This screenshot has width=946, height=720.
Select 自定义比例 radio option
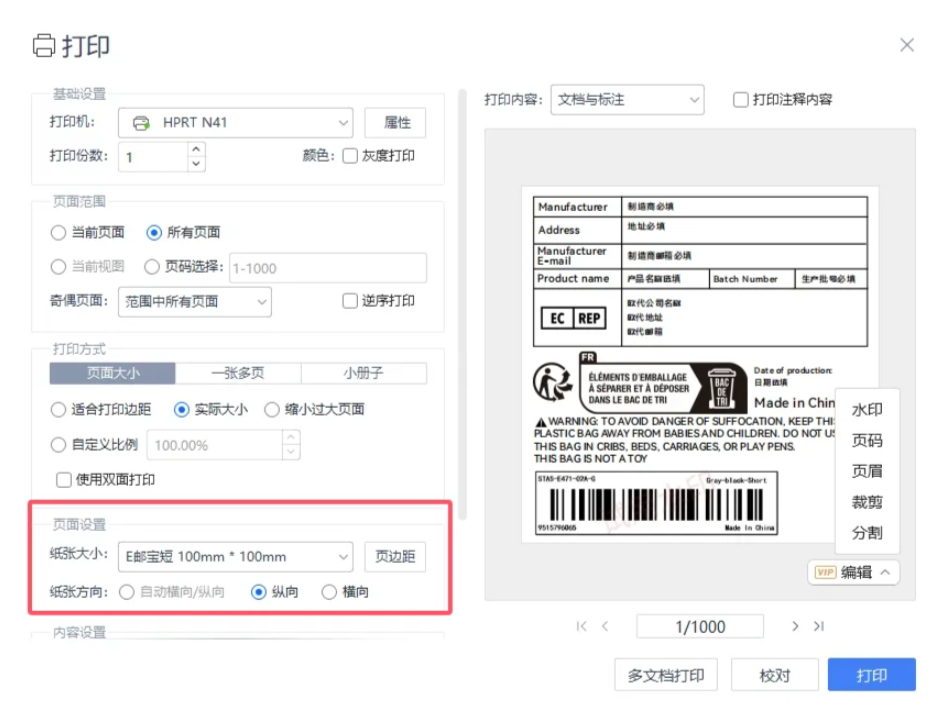point(58,445)
